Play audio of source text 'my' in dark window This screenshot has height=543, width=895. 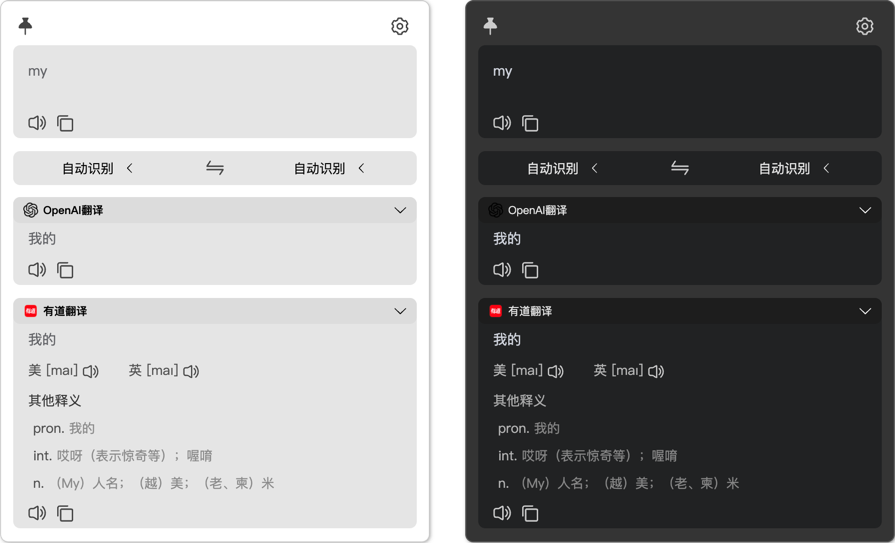[x=502, y=123]
